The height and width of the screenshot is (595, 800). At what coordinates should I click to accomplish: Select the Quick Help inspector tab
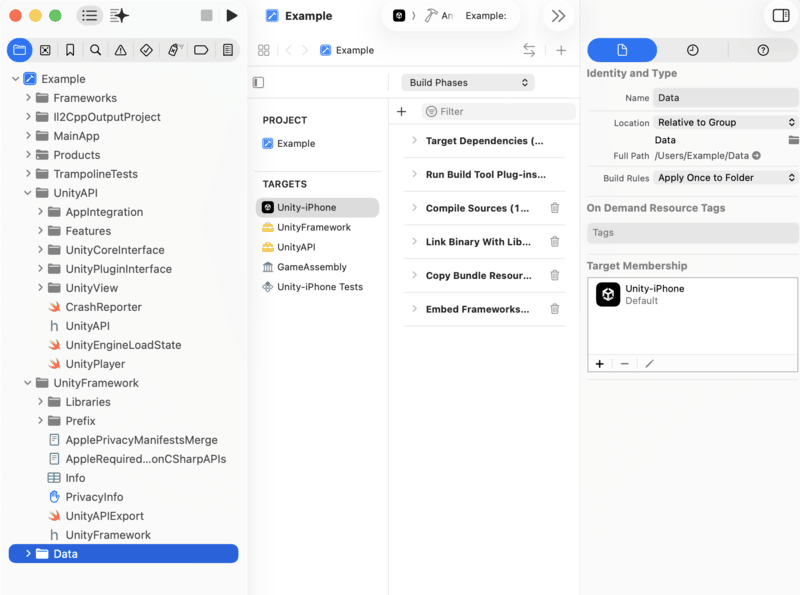(763, 50)
